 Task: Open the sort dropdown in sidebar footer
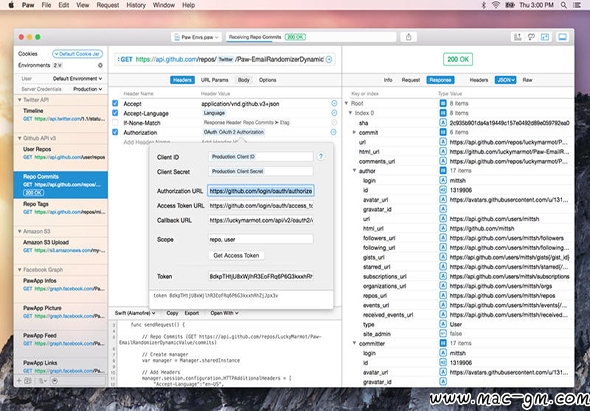point(43,381)
